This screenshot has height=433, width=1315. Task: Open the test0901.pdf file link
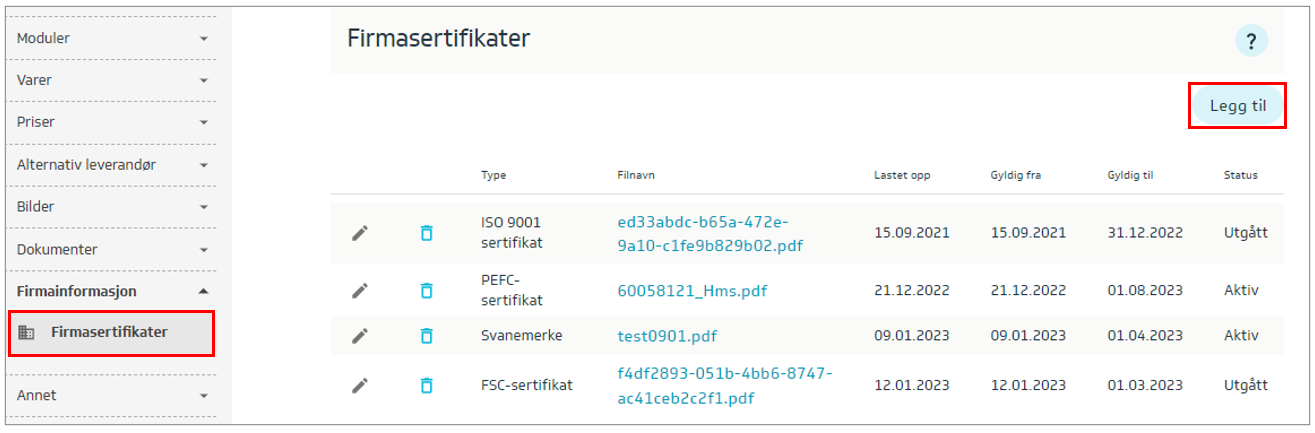coord(667,336)
